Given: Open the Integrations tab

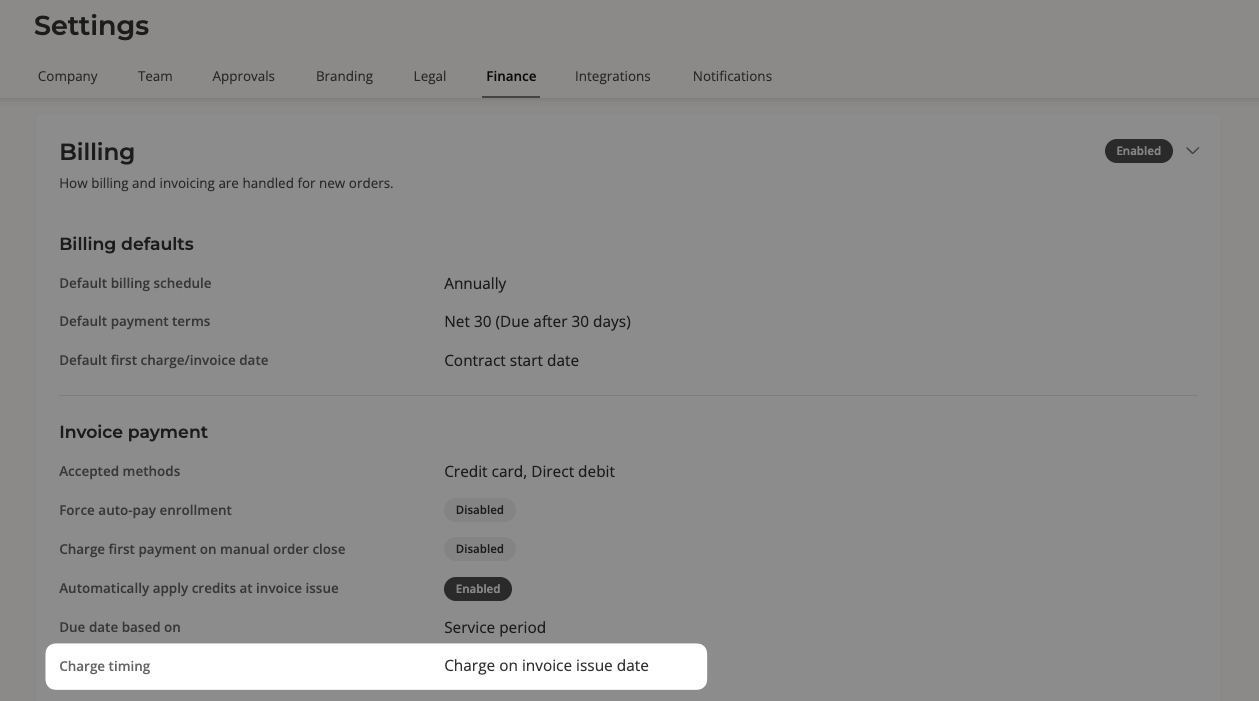Looking at the screenshot, I should 613,76.
